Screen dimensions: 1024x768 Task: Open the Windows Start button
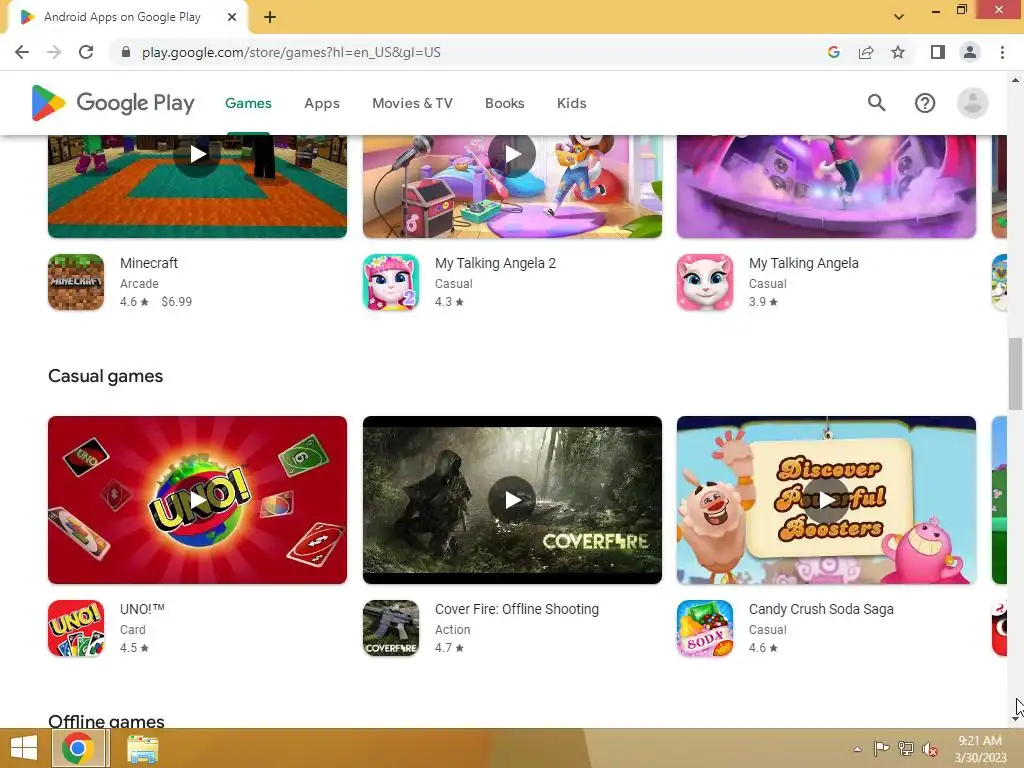click(24, 748)
